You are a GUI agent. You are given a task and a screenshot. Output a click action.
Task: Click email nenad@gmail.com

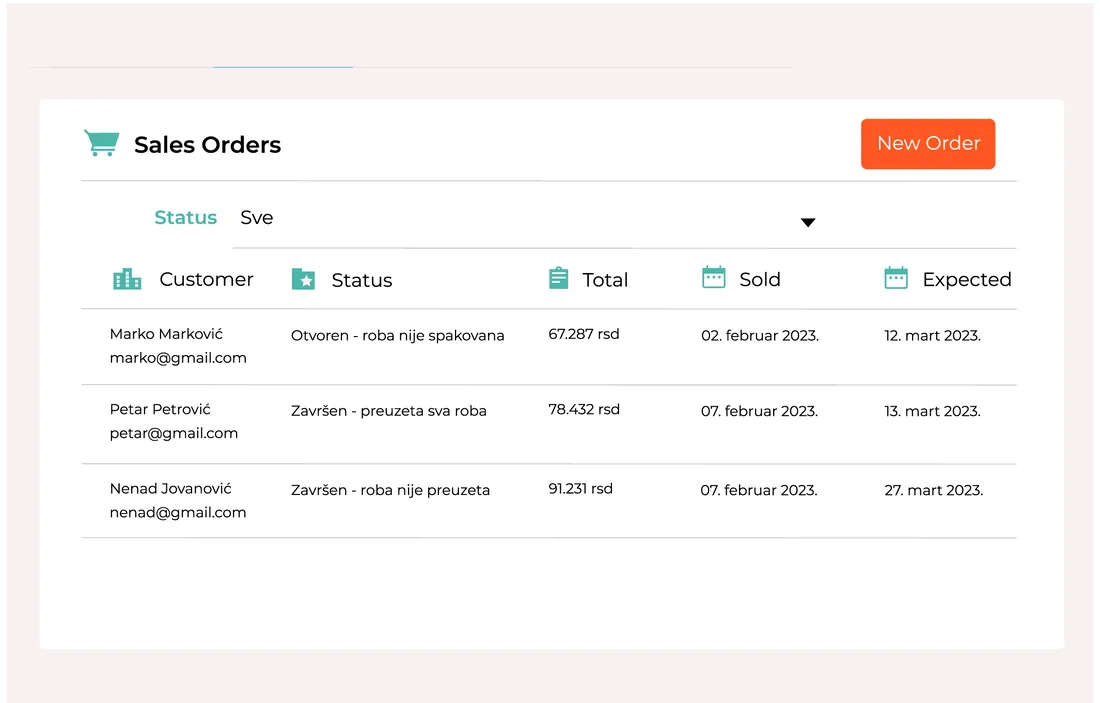(178, 512)
